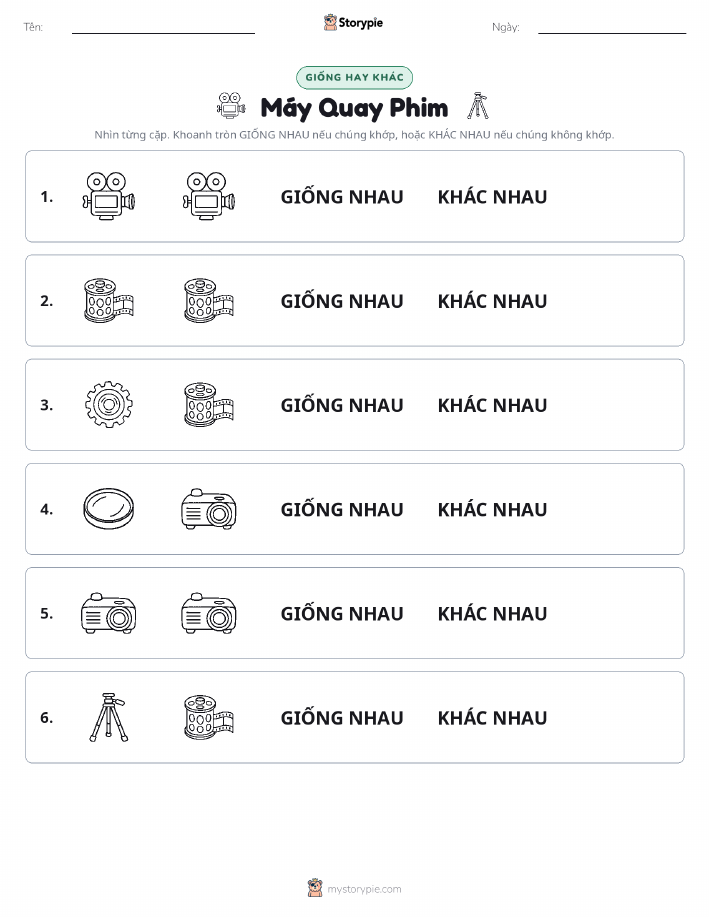Choose KHÁC NHAU for question 6
The width and height of the screenshot is (709, 917).
[493, 718]
